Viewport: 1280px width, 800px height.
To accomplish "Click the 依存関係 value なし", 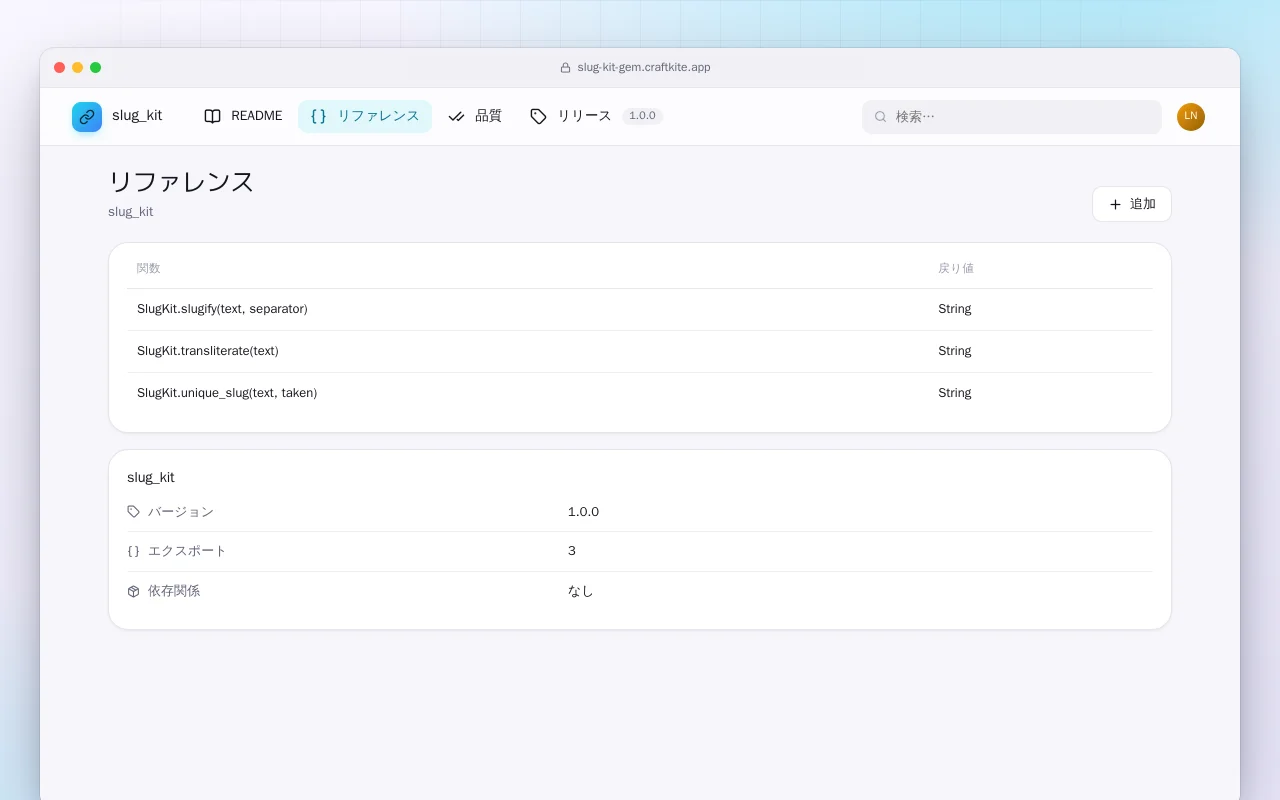I will coord(581,591).
